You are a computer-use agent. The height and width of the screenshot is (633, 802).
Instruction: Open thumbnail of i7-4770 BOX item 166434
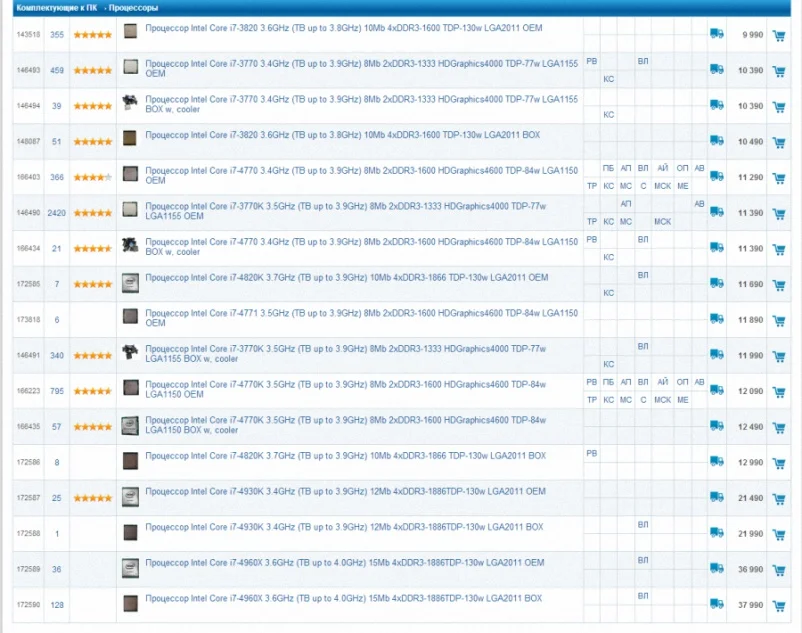tap(130, 245)
